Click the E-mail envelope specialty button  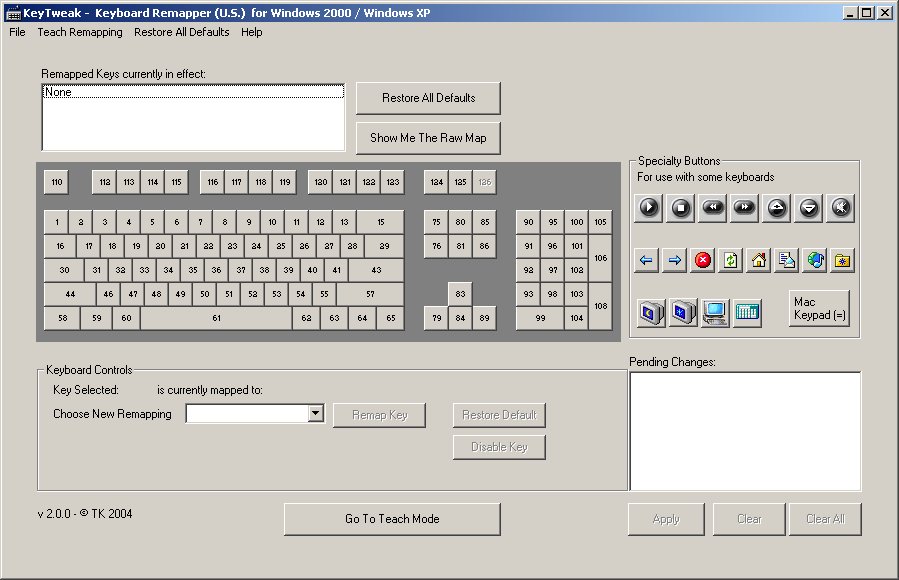click(x=787, y=261)
